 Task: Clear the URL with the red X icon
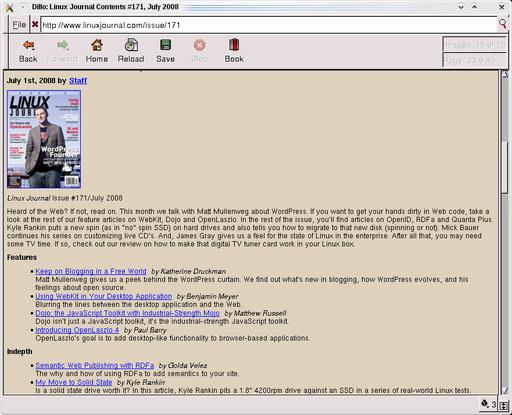click(x=35, y=24)
